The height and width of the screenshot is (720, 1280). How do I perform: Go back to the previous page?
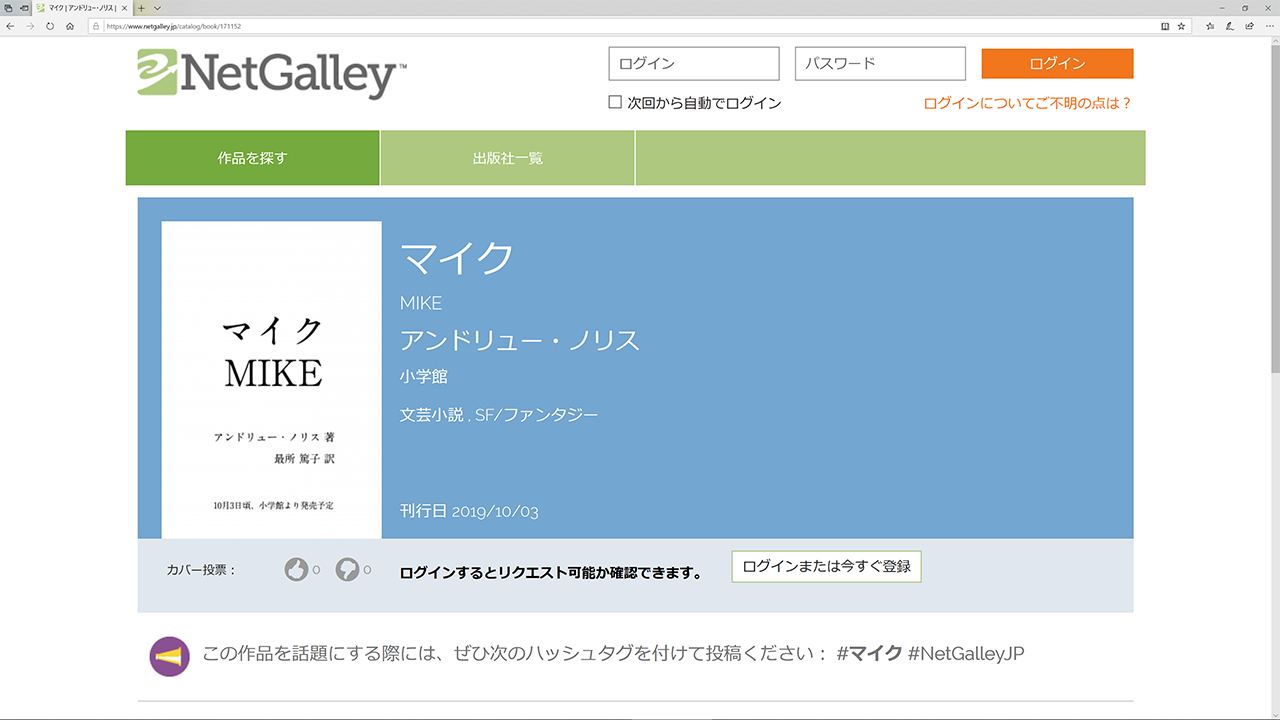[x=10, y=26]
